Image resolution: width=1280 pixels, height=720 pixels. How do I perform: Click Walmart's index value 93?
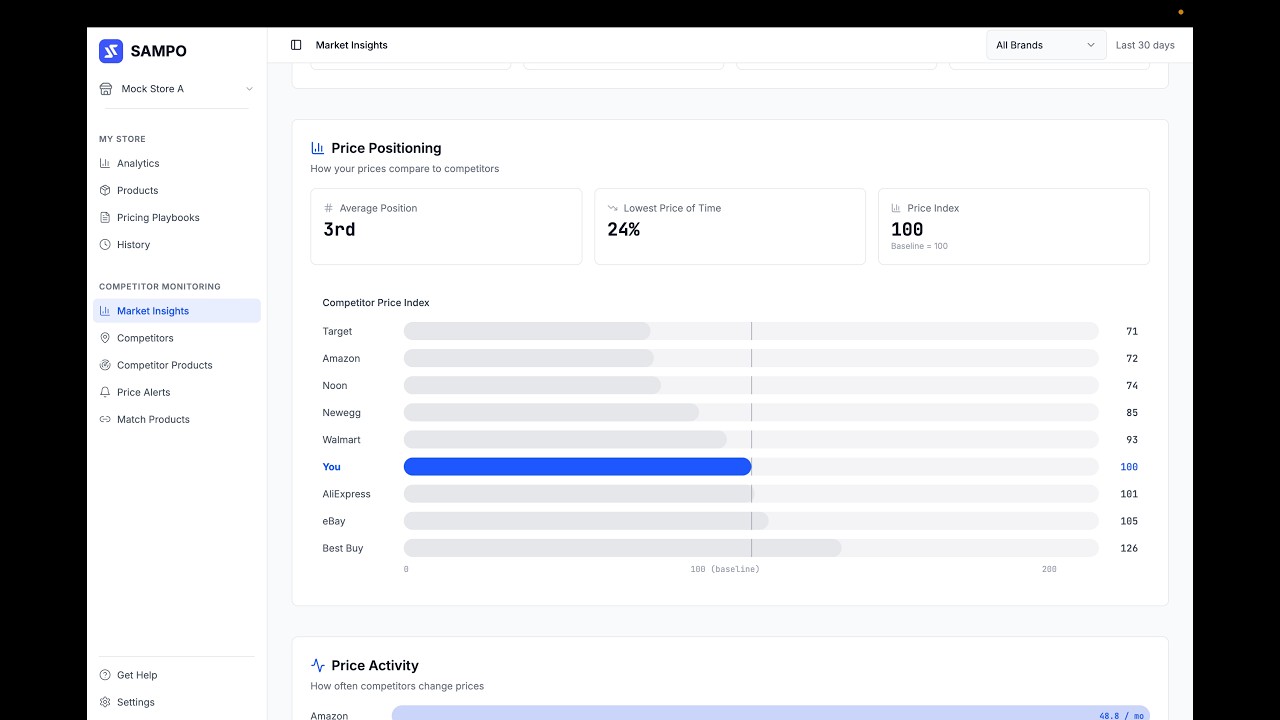1132,440
